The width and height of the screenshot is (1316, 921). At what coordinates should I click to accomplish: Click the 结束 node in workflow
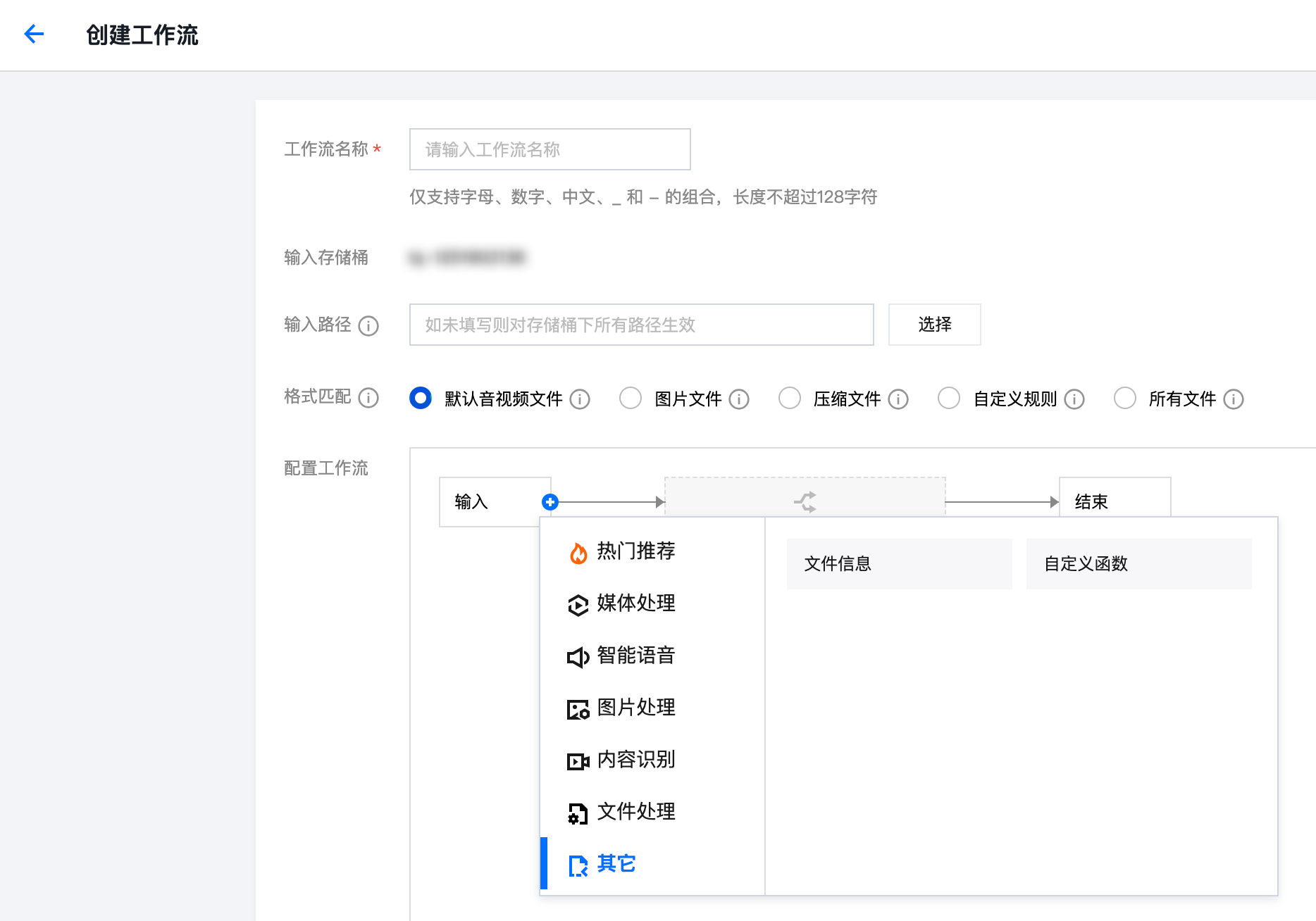[x=1115, y=501]
